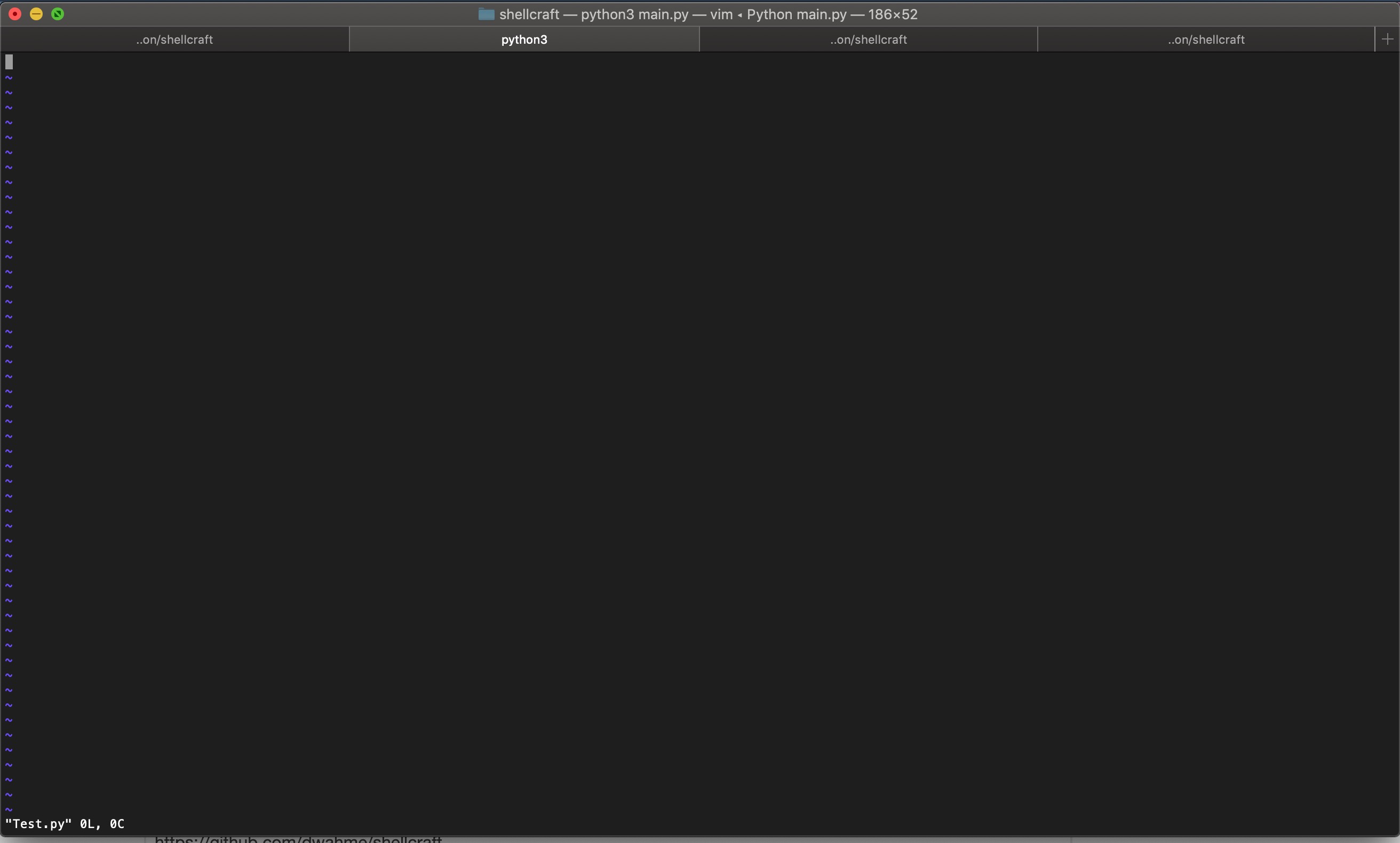Open the fourth, rightmost ..on/shellcraft tab

click(1206, 39)
